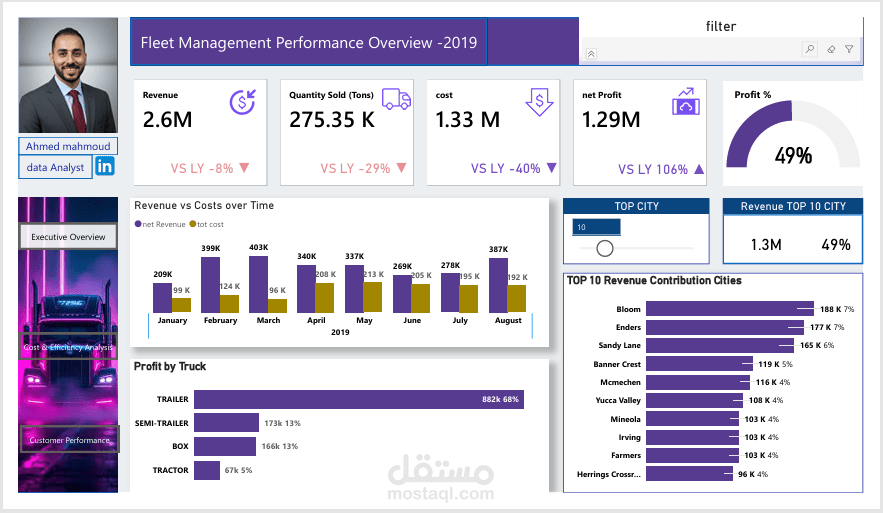This screenshot has width=883, height=513.
Task: Toggle net Revenue legend marker
Action: click(138, 224)
